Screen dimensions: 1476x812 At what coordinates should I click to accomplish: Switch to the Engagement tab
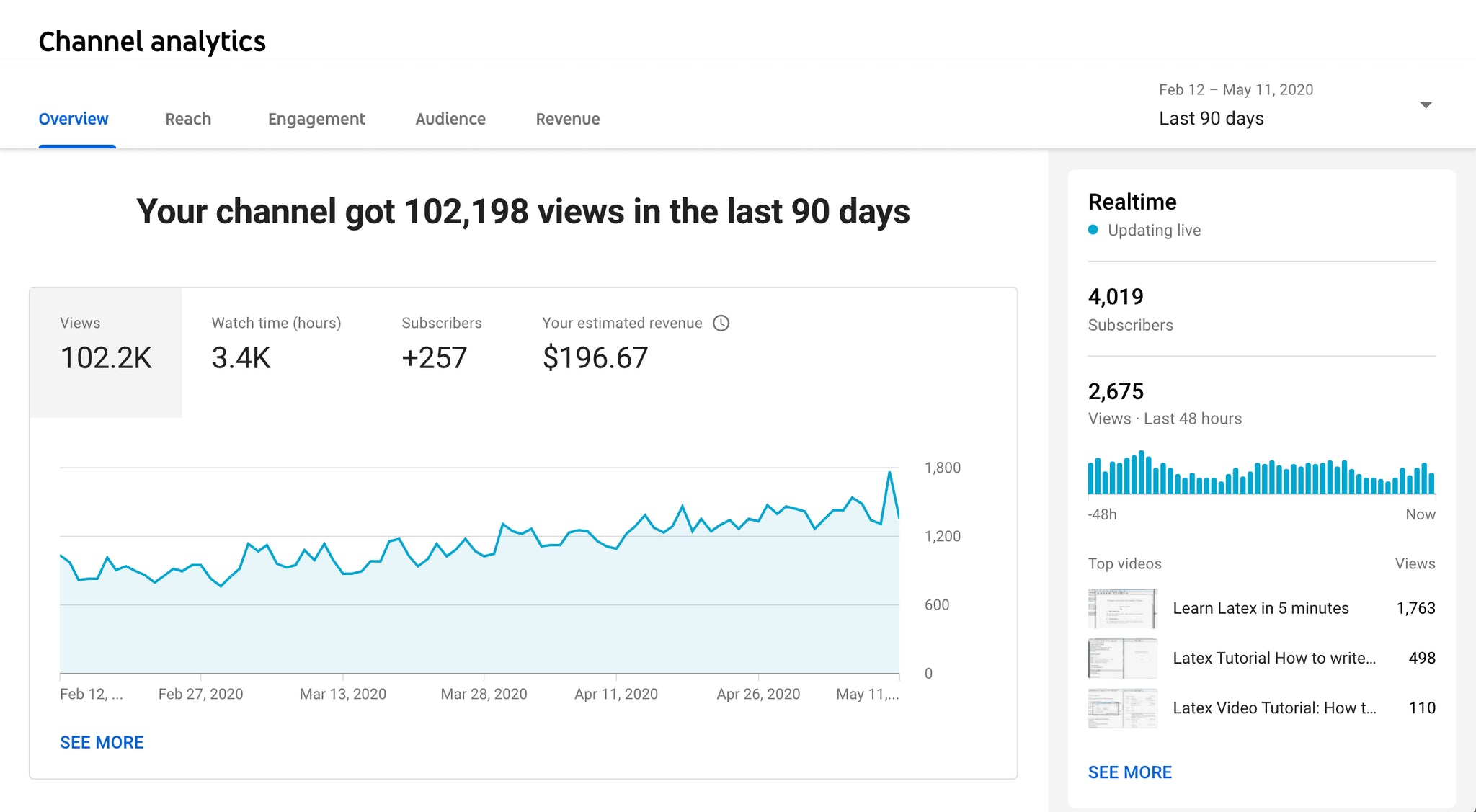316,119
